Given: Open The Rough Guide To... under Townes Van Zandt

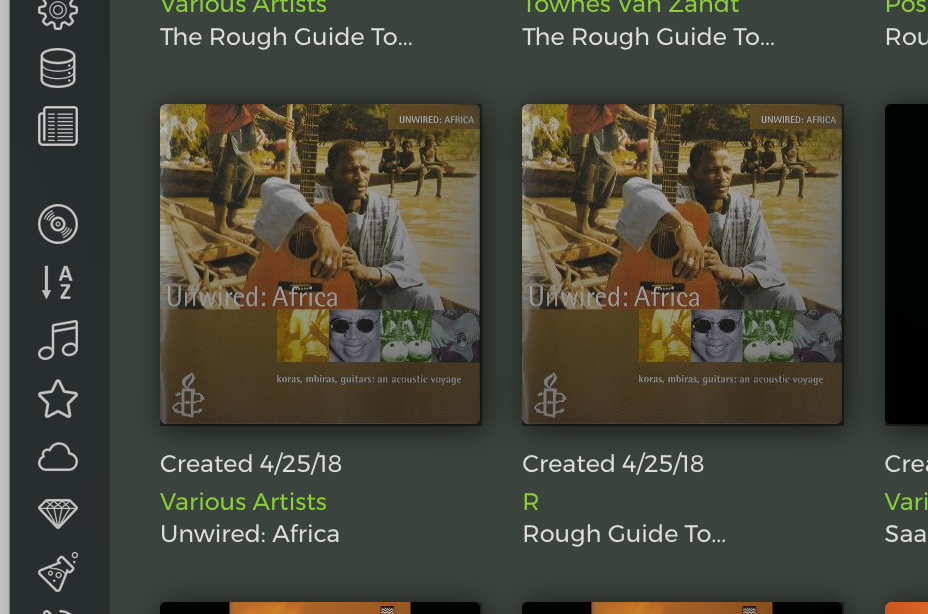Looking at the screenshot, I should (648, 37).
